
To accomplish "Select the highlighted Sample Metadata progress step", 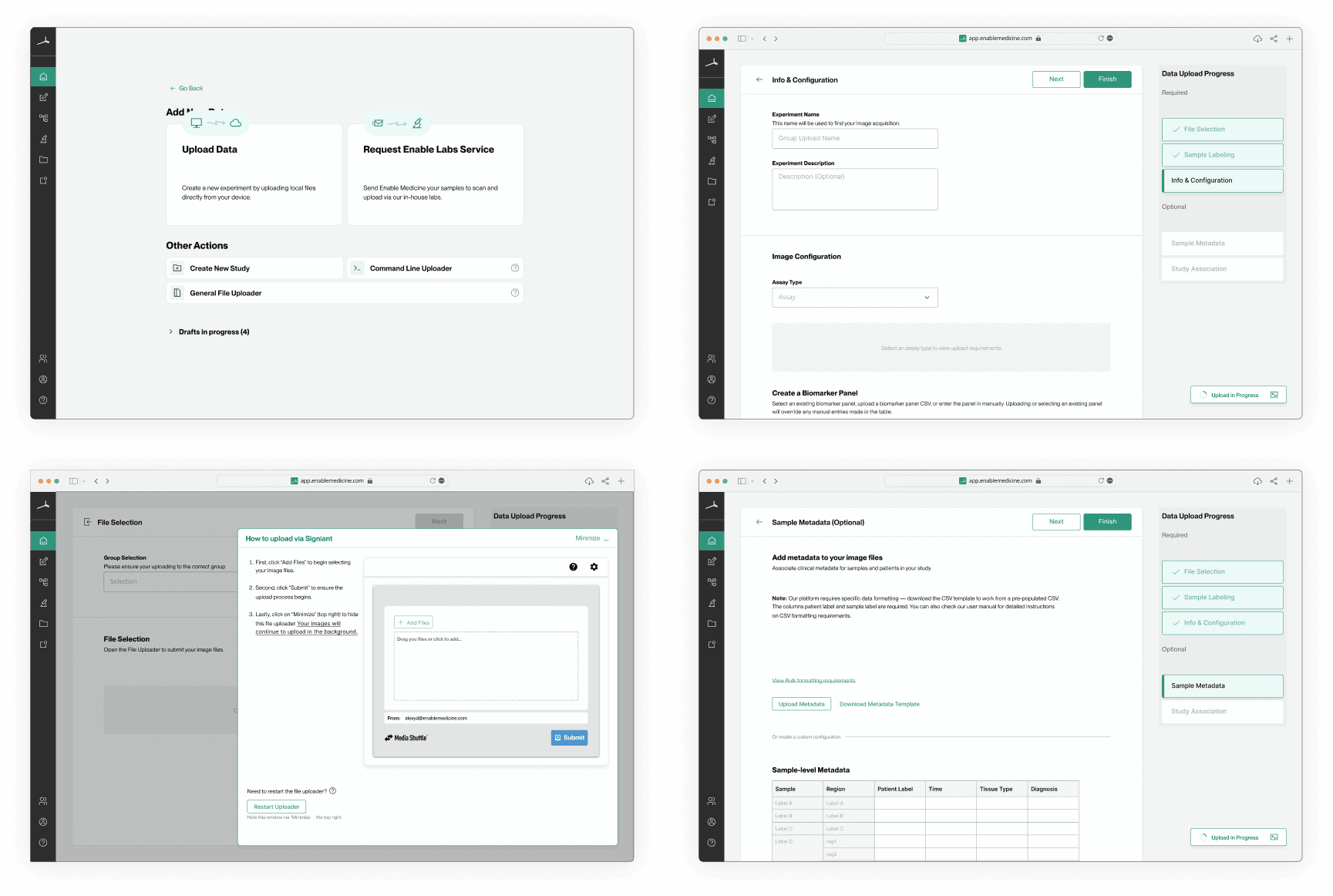I will point(1223,686).
